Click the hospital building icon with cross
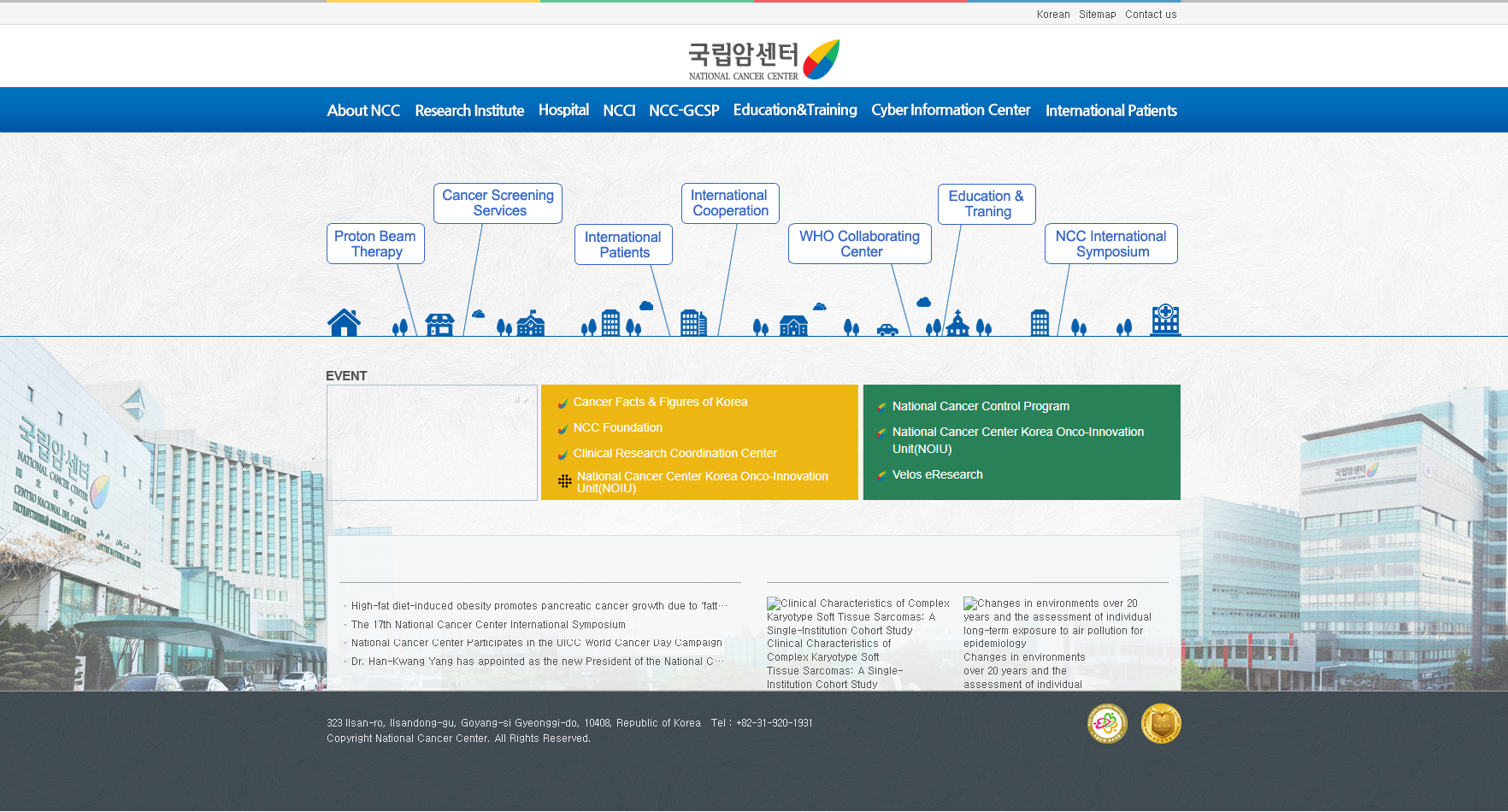Screen dimensions: 1508x812 click(1165, 320)
